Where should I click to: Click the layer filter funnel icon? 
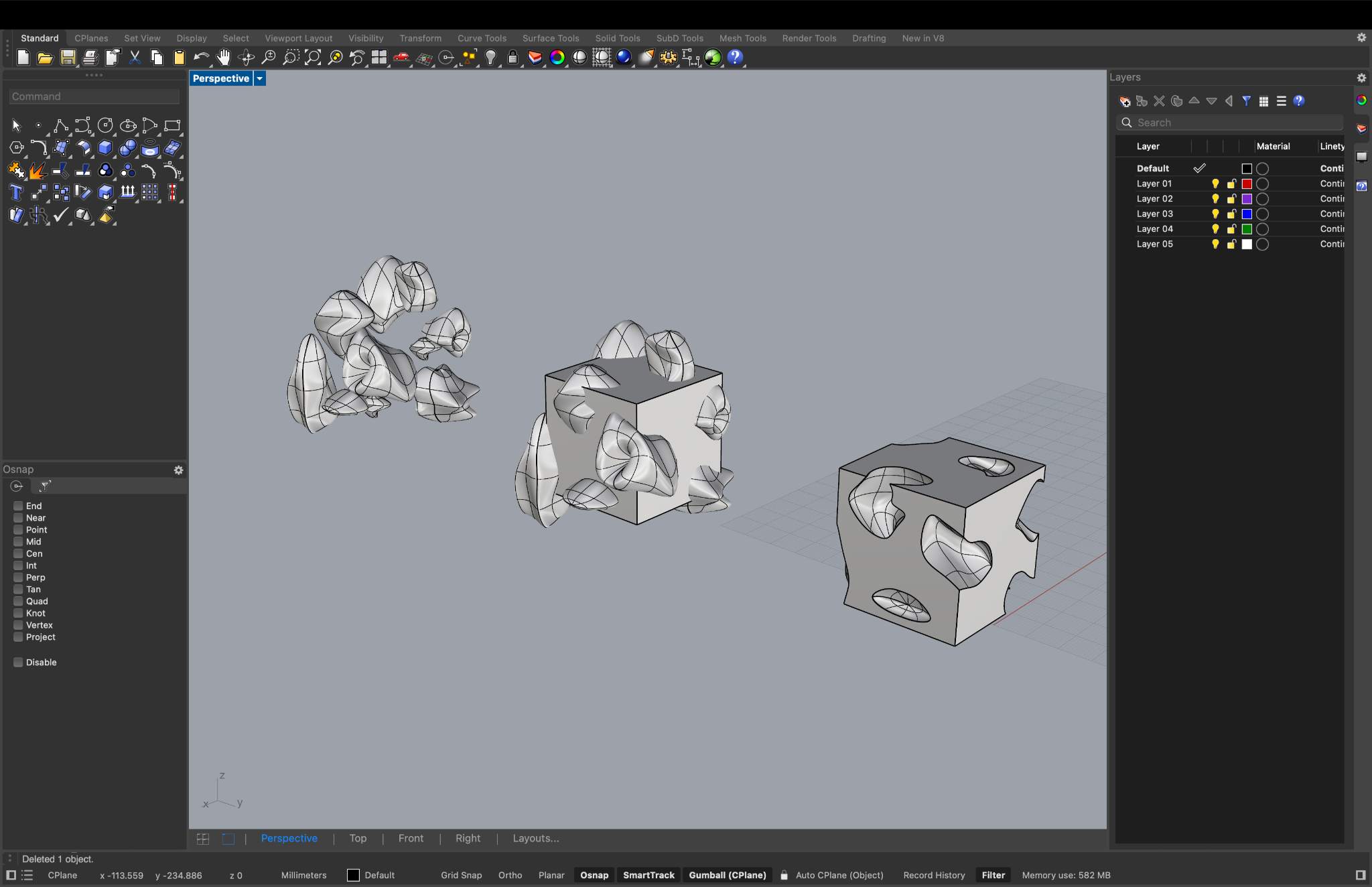point(1246,101)
